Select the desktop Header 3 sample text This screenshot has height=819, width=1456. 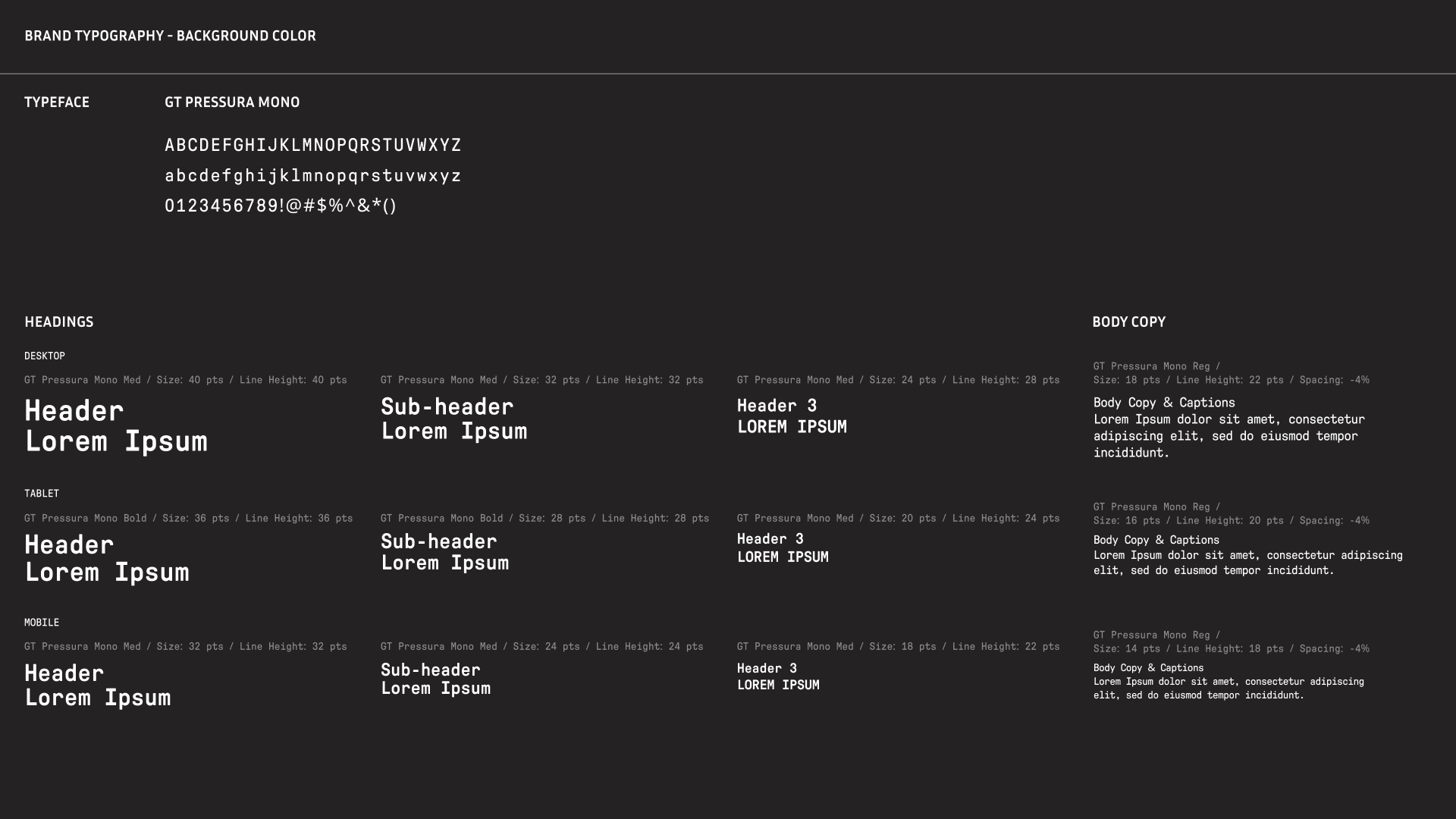792,416
